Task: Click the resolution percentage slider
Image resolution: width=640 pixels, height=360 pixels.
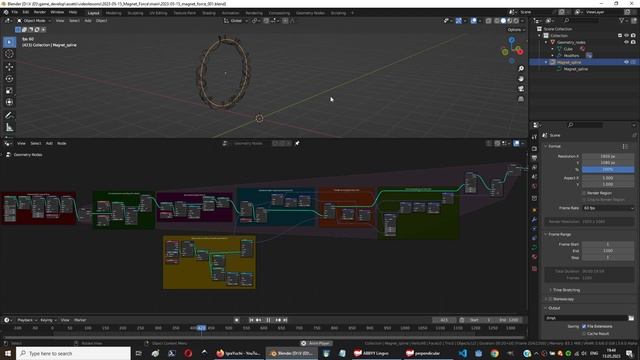Action: (608, 169)
